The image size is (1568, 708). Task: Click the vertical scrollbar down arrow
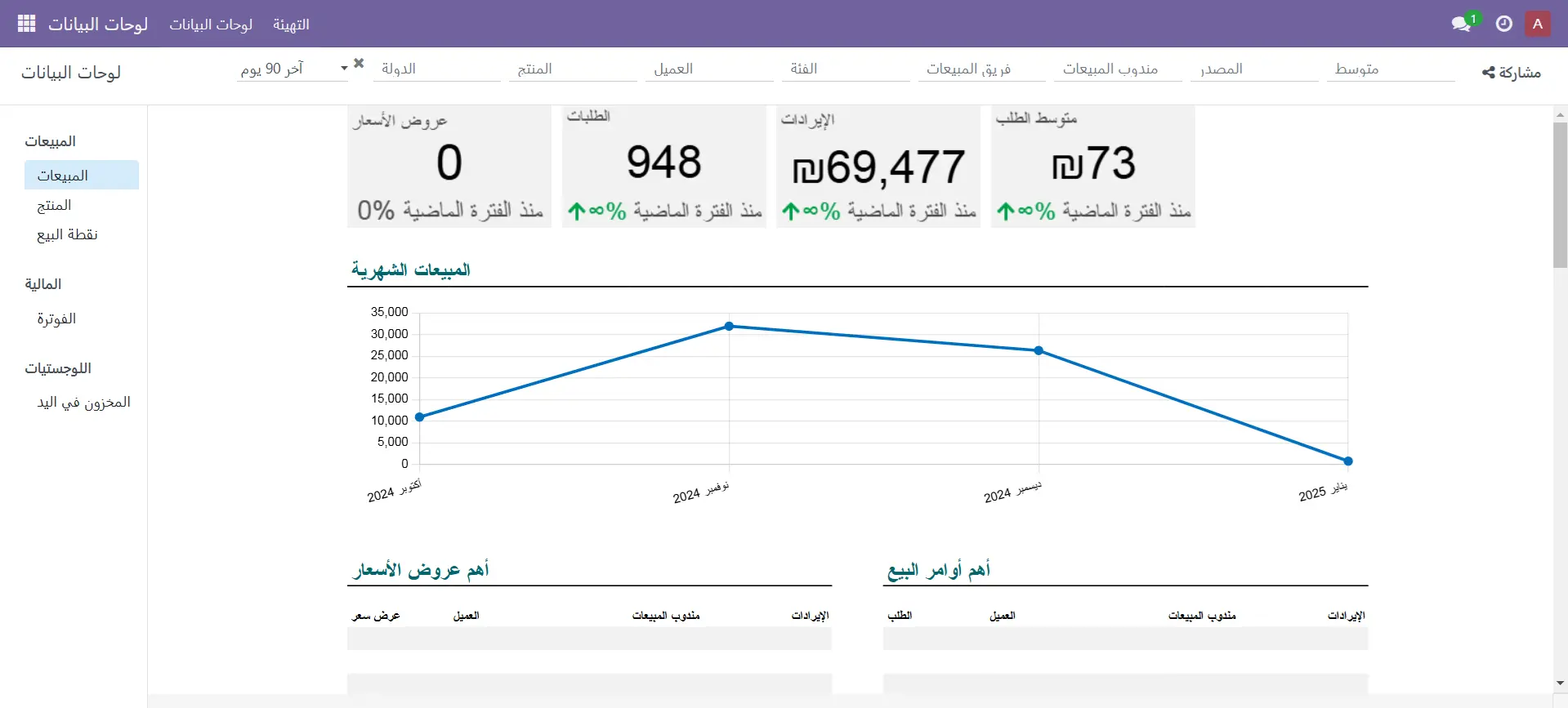point(1560,684)
